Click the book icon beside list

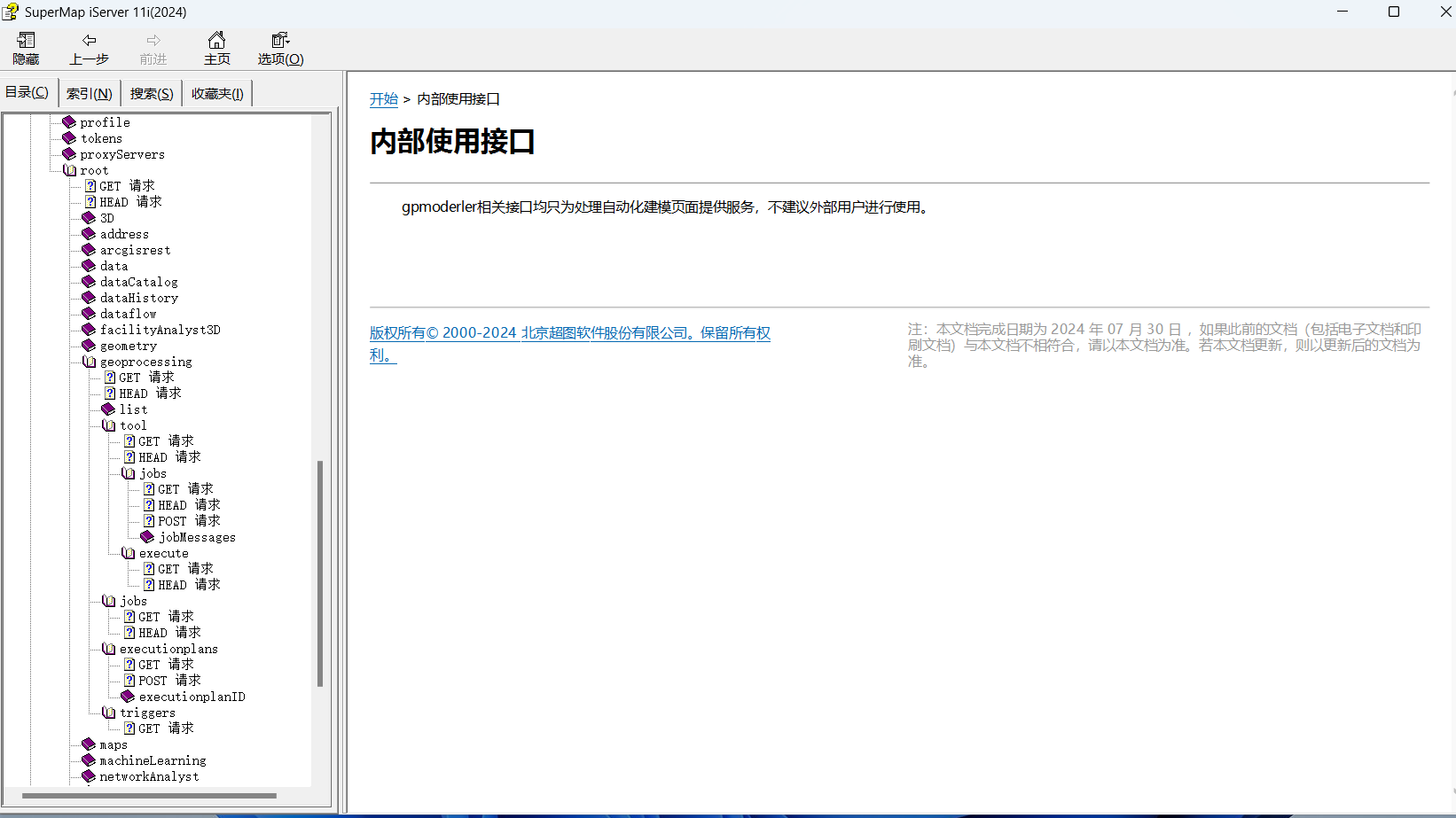[x=108, y=409]
